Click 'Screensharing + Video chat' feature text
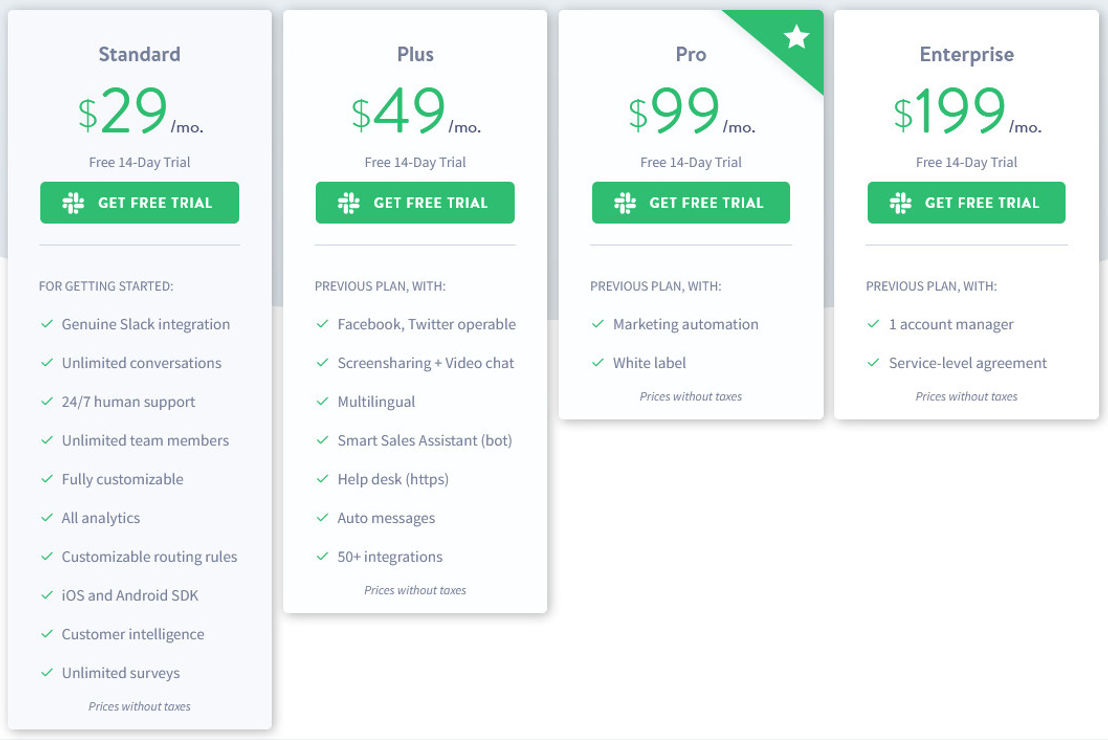The image size is (1108, 740). coord(425,363)
